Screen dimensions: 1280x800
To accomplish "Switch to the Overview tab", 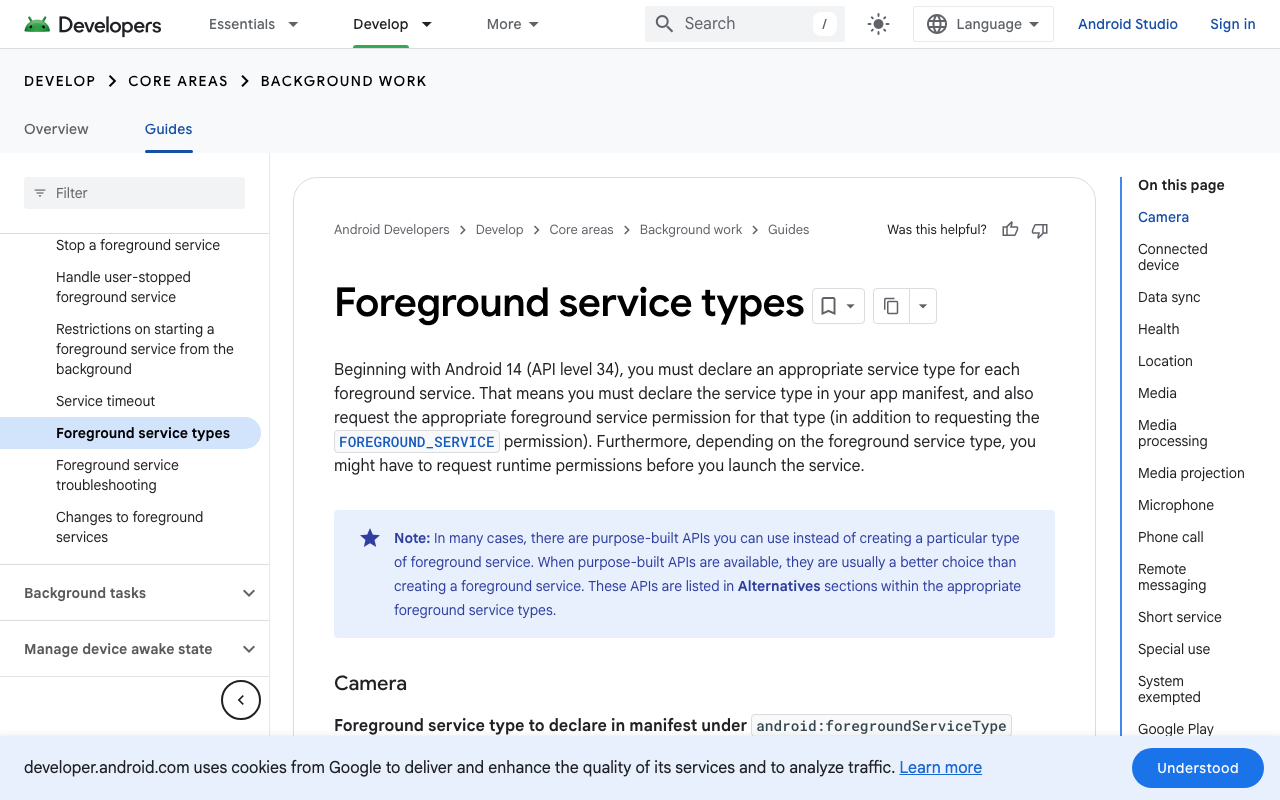I will [x=56, y=129].
